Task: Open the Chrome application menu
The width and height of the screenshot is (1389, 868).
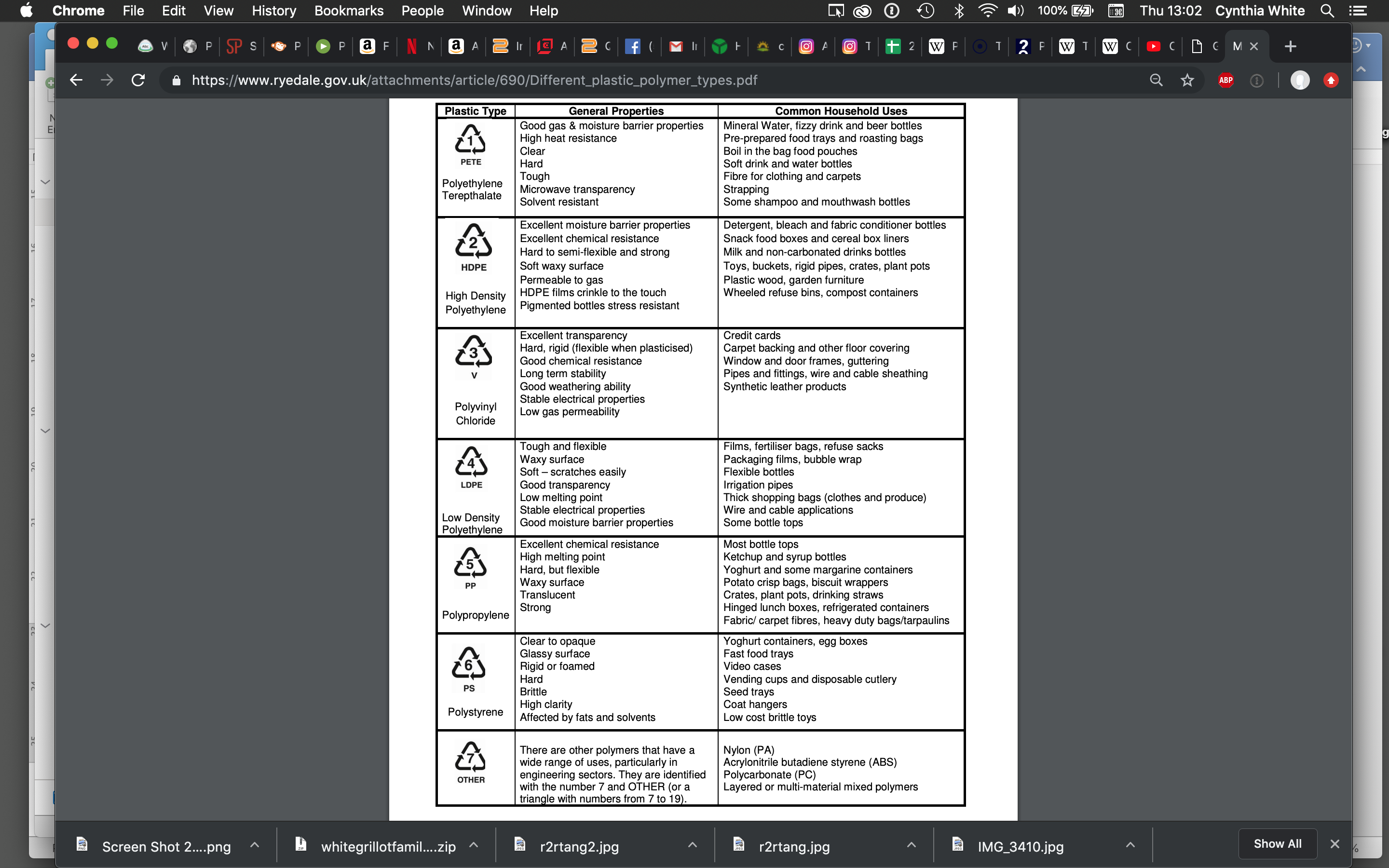Action: [x=78, y=10]
